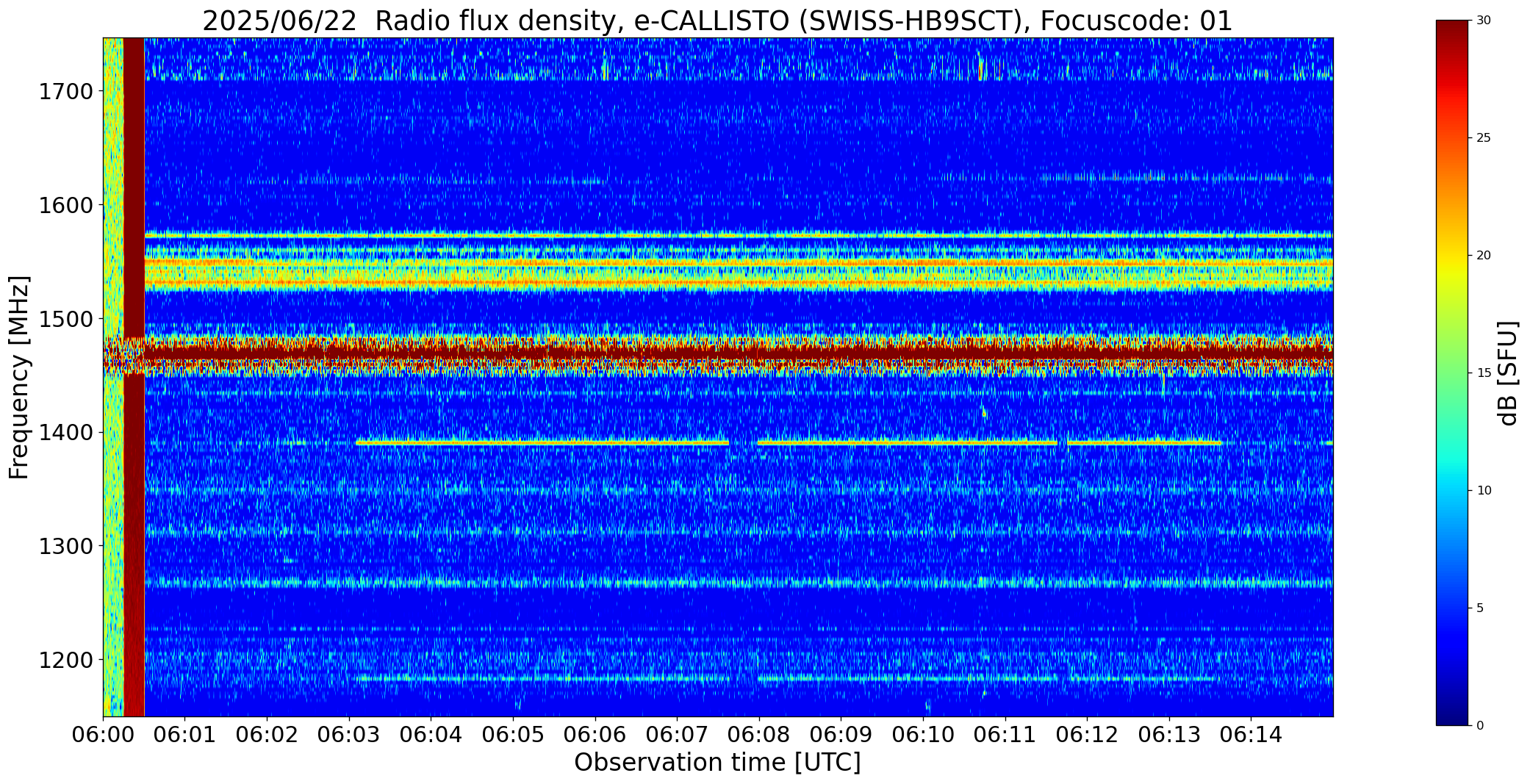Click the colorbar tick label 5
The width and height of the screenshot is (1530, 784).
coord(1480,608)
